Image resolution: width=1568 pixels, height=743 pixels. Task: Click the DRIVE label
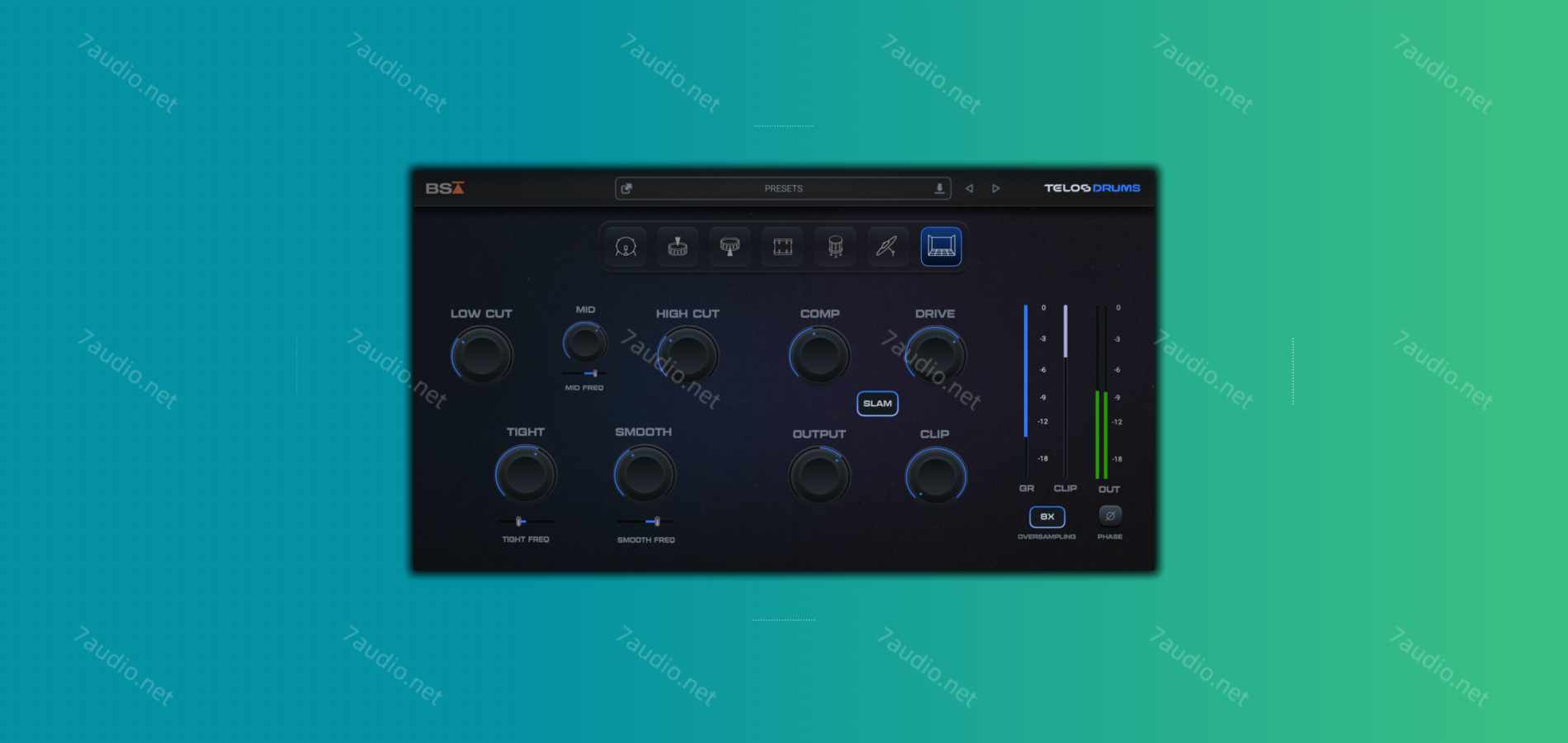point(935,314)
